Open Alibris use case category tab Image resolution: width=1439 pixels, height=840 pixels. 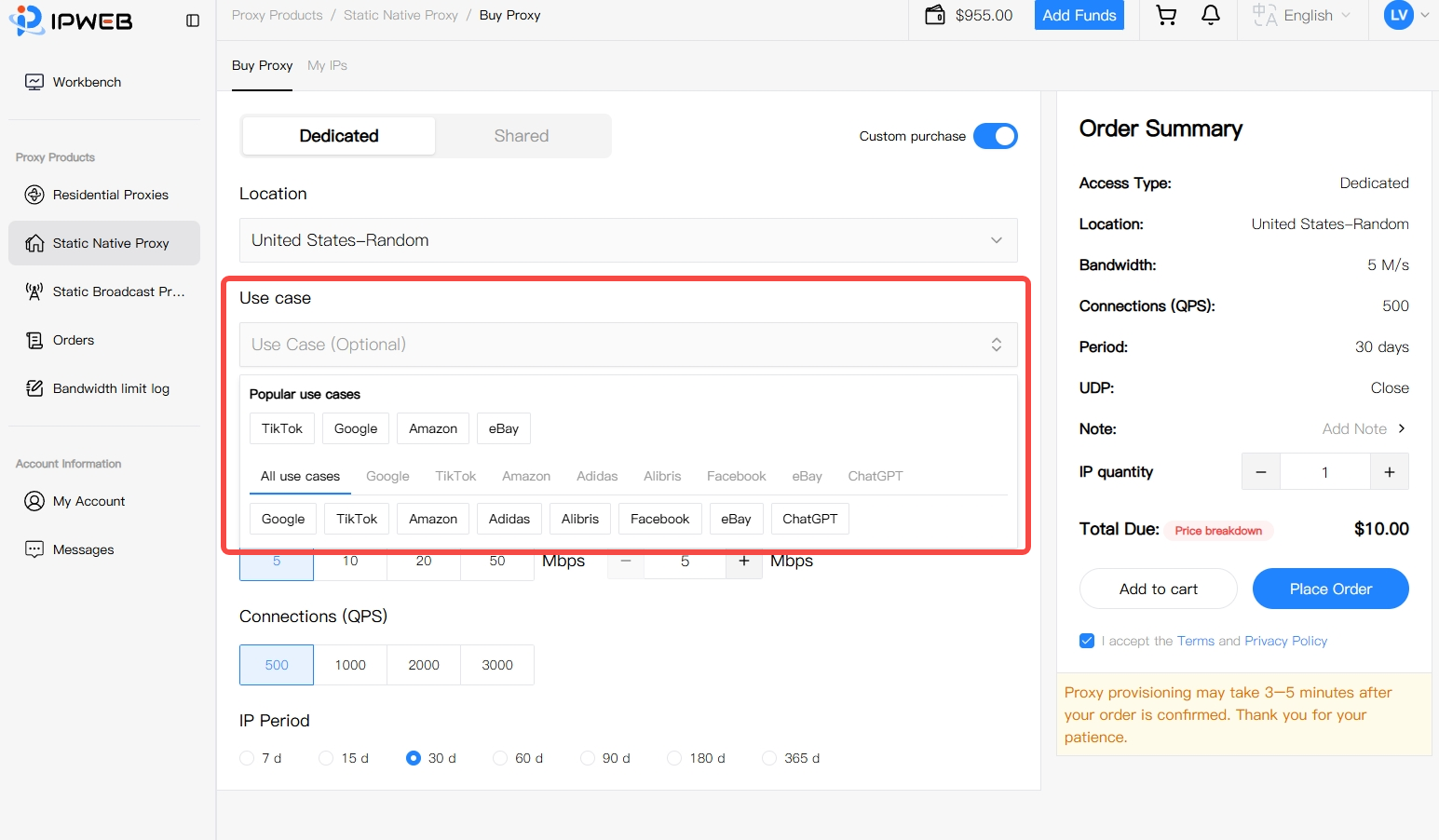(662, 476)
